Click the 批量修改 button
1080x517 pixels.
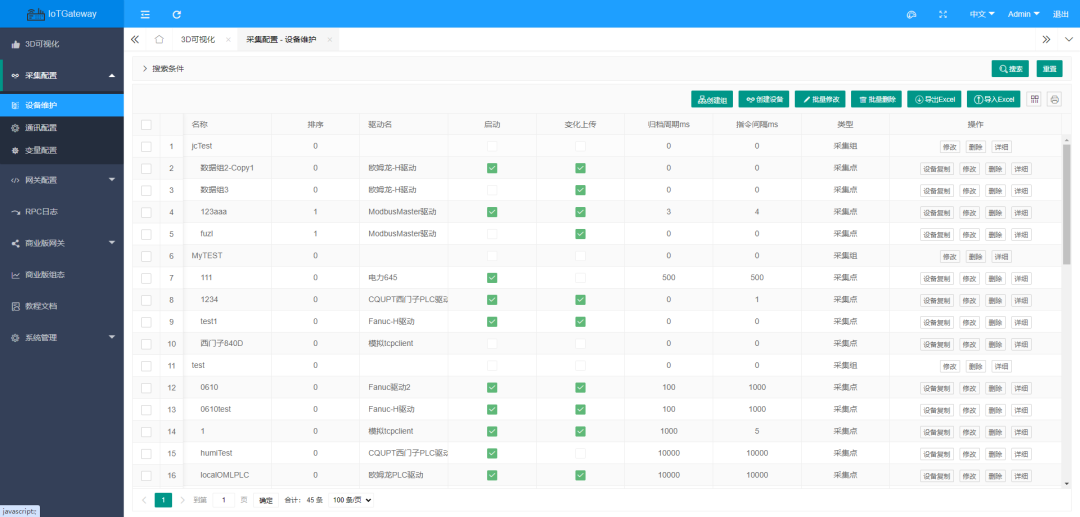(x=820, y=99)
